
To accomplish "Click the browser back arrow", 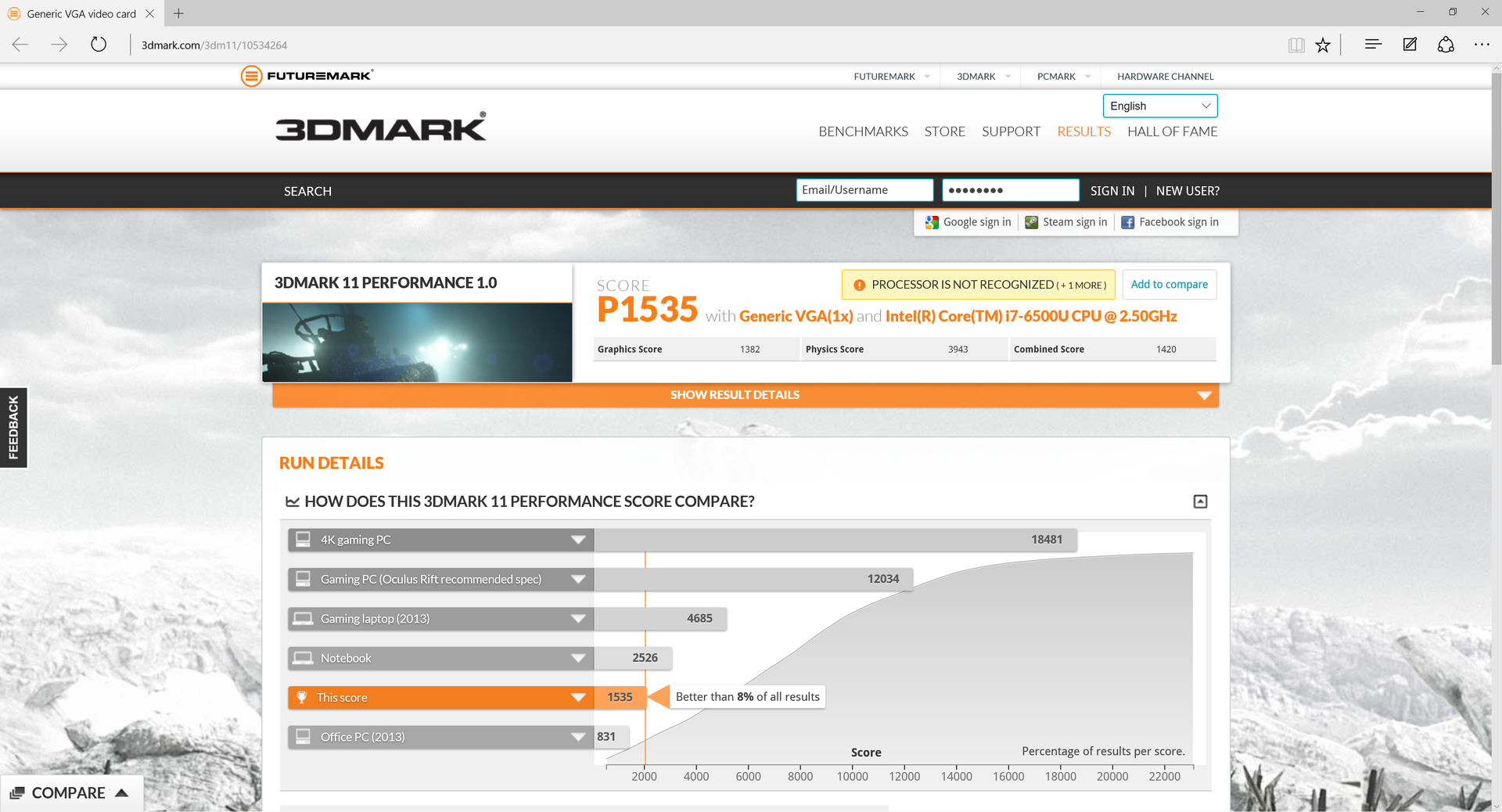I will tap(20, 45).
